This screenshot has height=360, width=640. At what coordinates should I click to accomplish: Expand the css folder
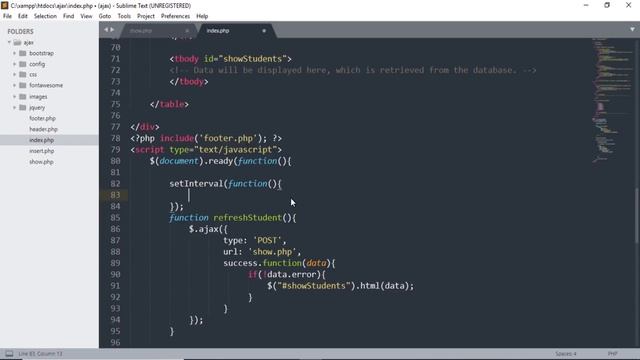(15, 75)
